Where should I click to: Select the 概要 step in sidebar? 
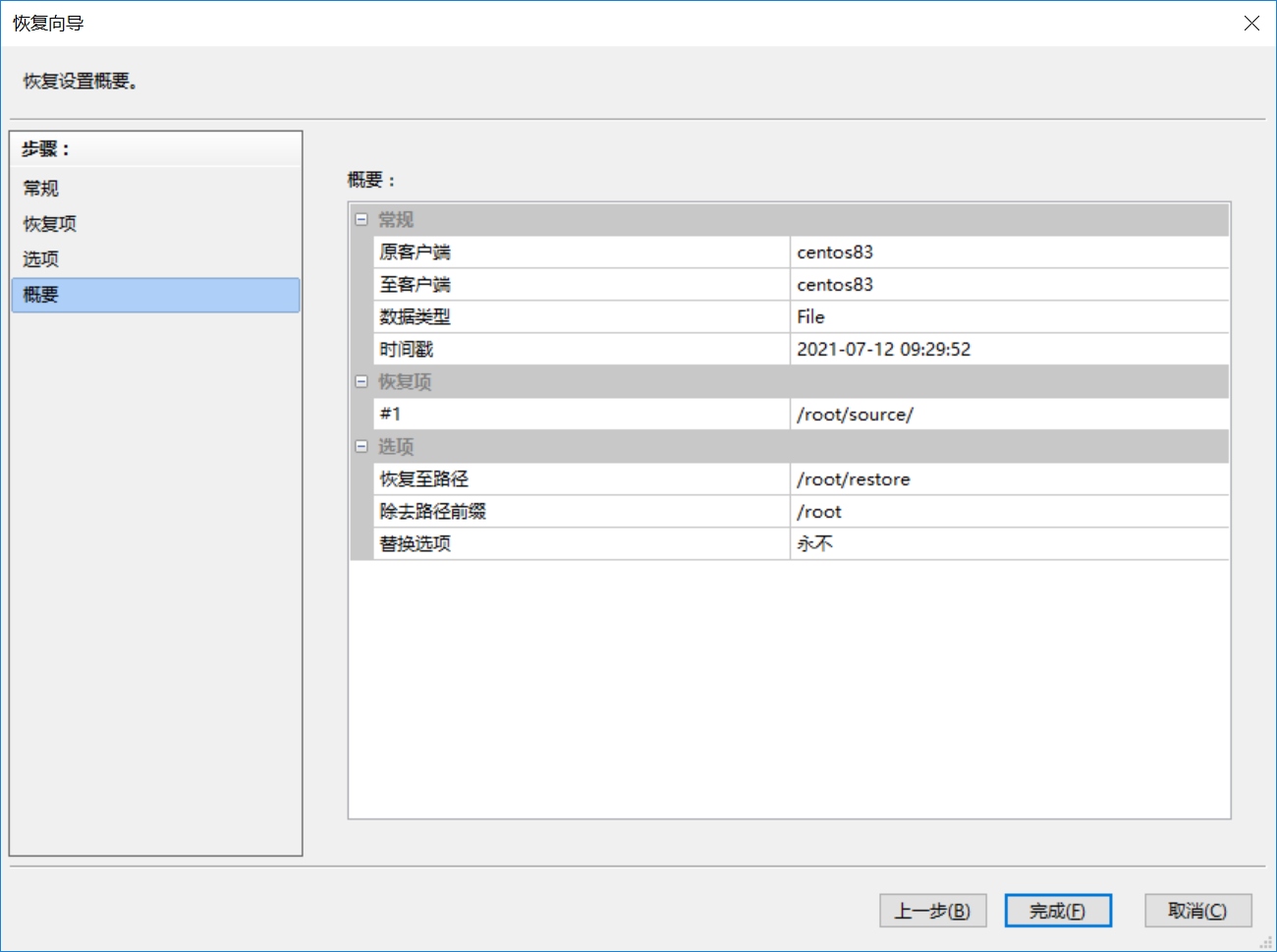[41, 295]
